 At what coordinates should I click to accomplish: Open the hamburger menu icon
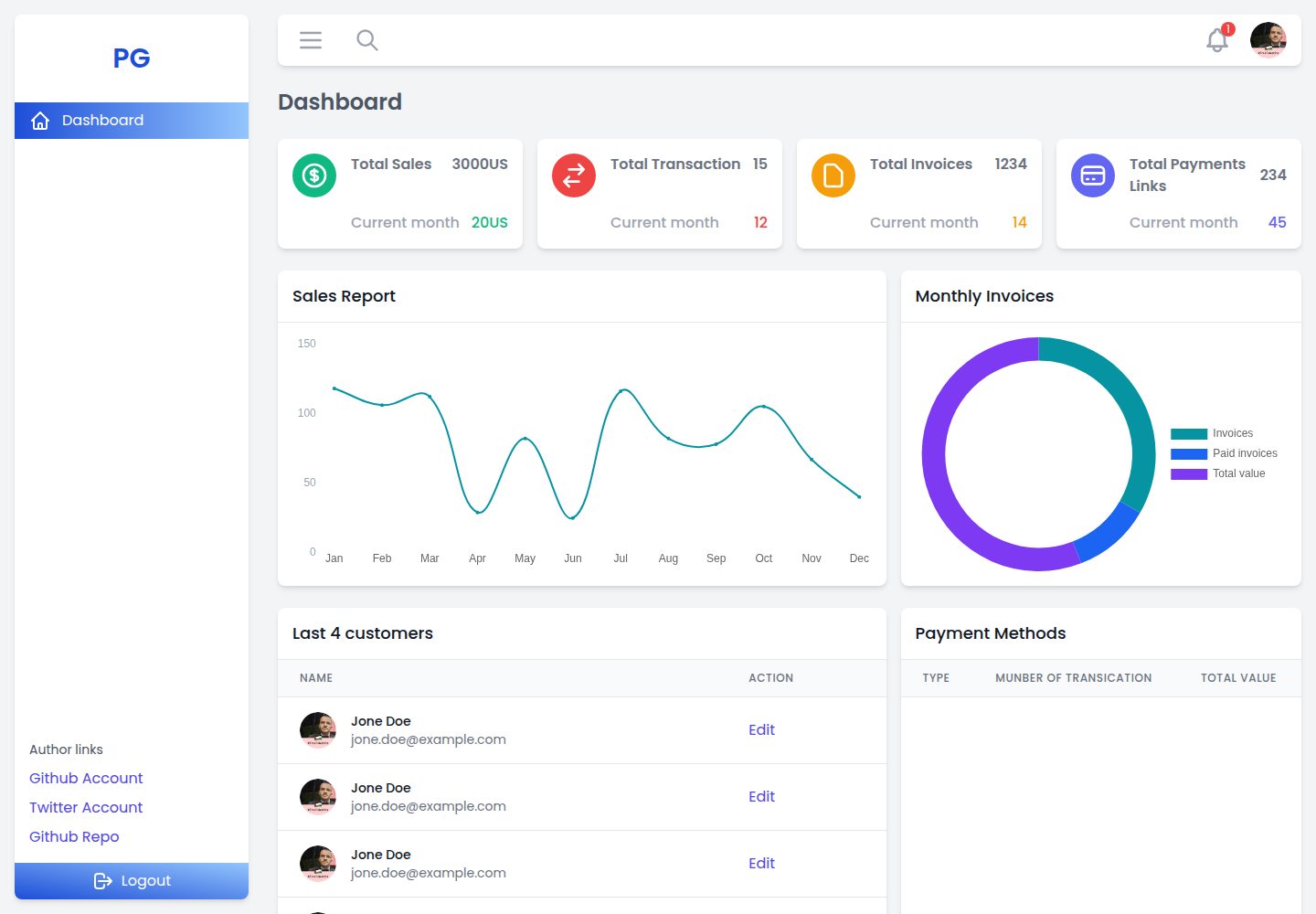pyautogui.click(x=311, y=40)
